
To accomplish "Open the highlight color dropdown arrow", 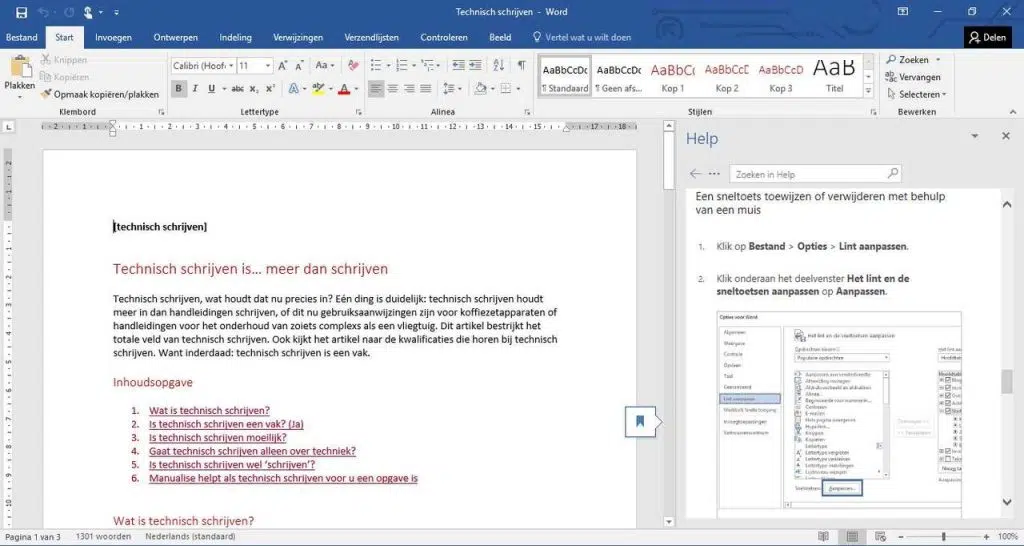I will tap(330, 89).
